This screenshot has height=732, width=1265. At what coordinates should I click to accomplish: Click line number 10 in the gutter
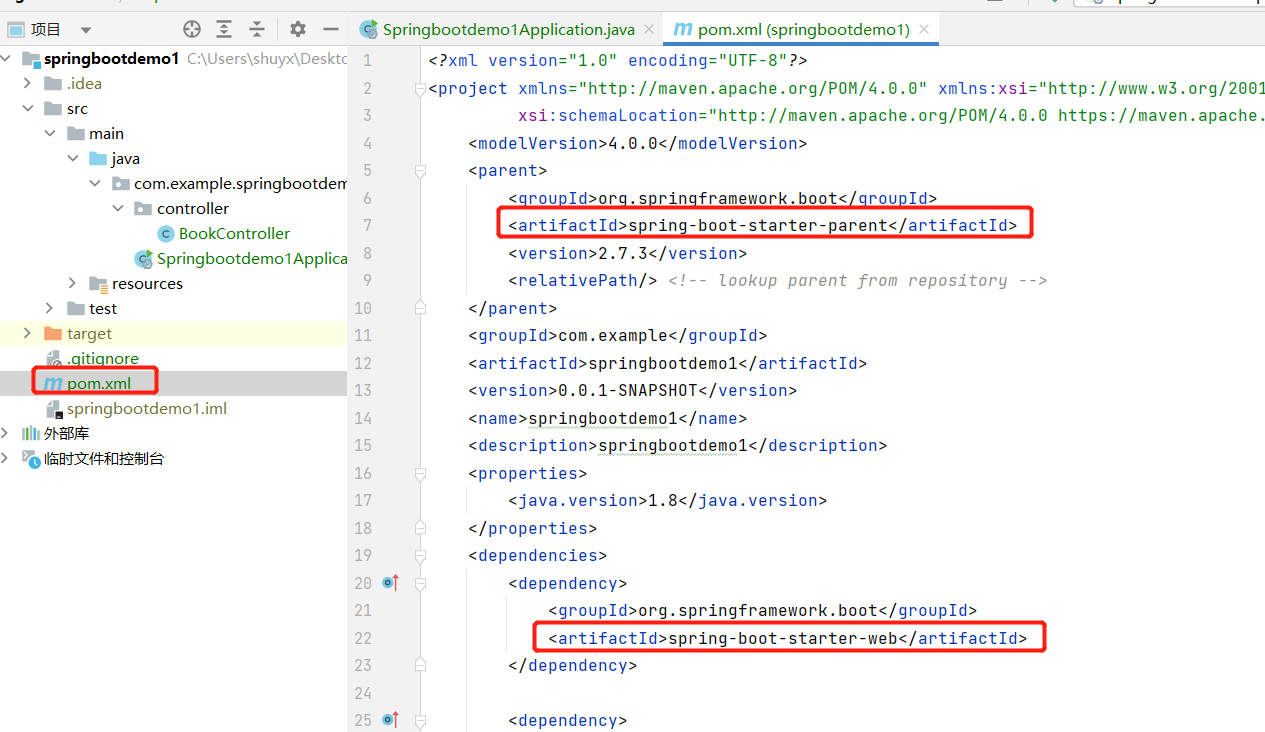tap(363, 308)
